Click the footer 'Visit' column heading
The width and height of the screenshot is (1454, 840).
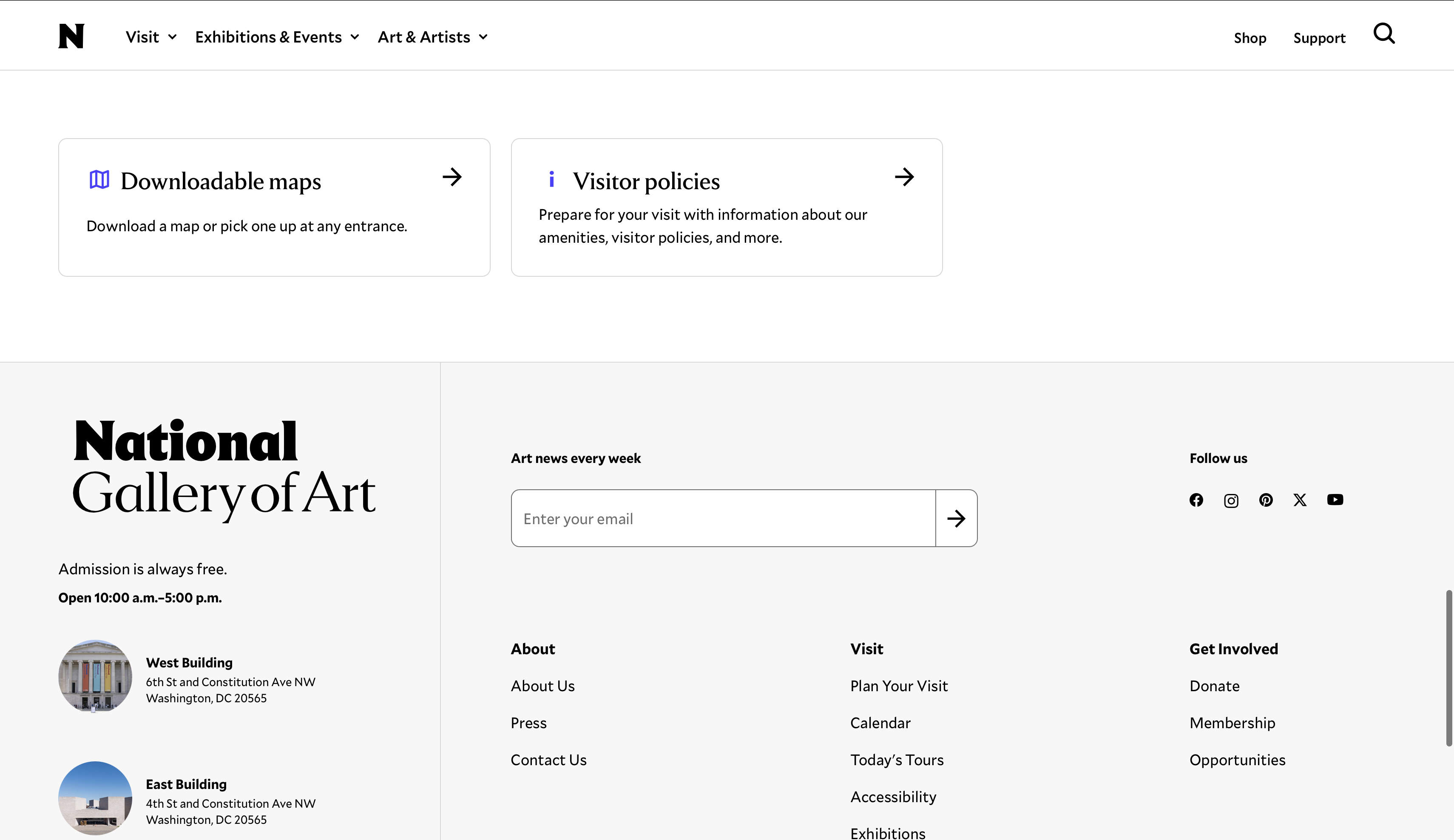point(866,649)
